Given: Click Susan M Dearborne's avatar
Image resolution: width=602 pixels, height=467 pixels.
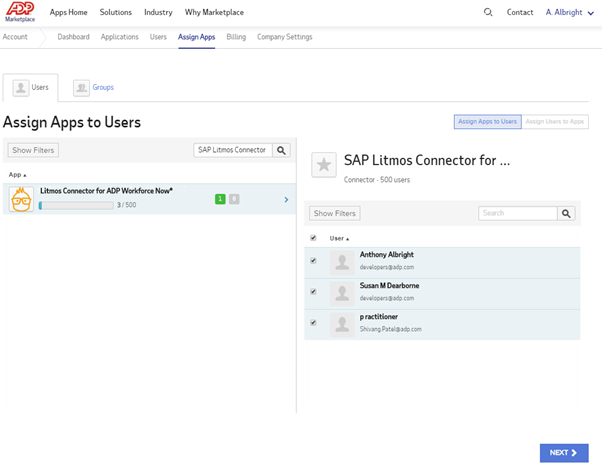Looking at the screenshot, I should point(342,294).
